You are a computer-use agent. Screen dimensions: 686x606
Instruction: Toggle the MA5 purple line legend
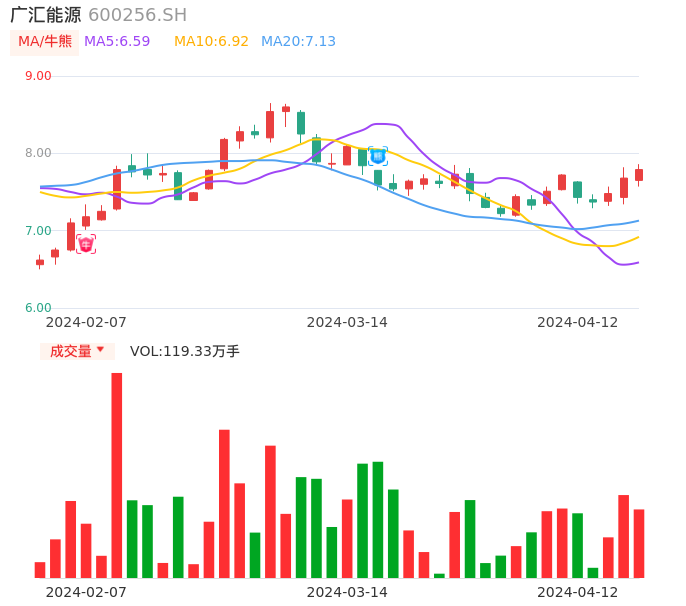(x=117, y=42)
